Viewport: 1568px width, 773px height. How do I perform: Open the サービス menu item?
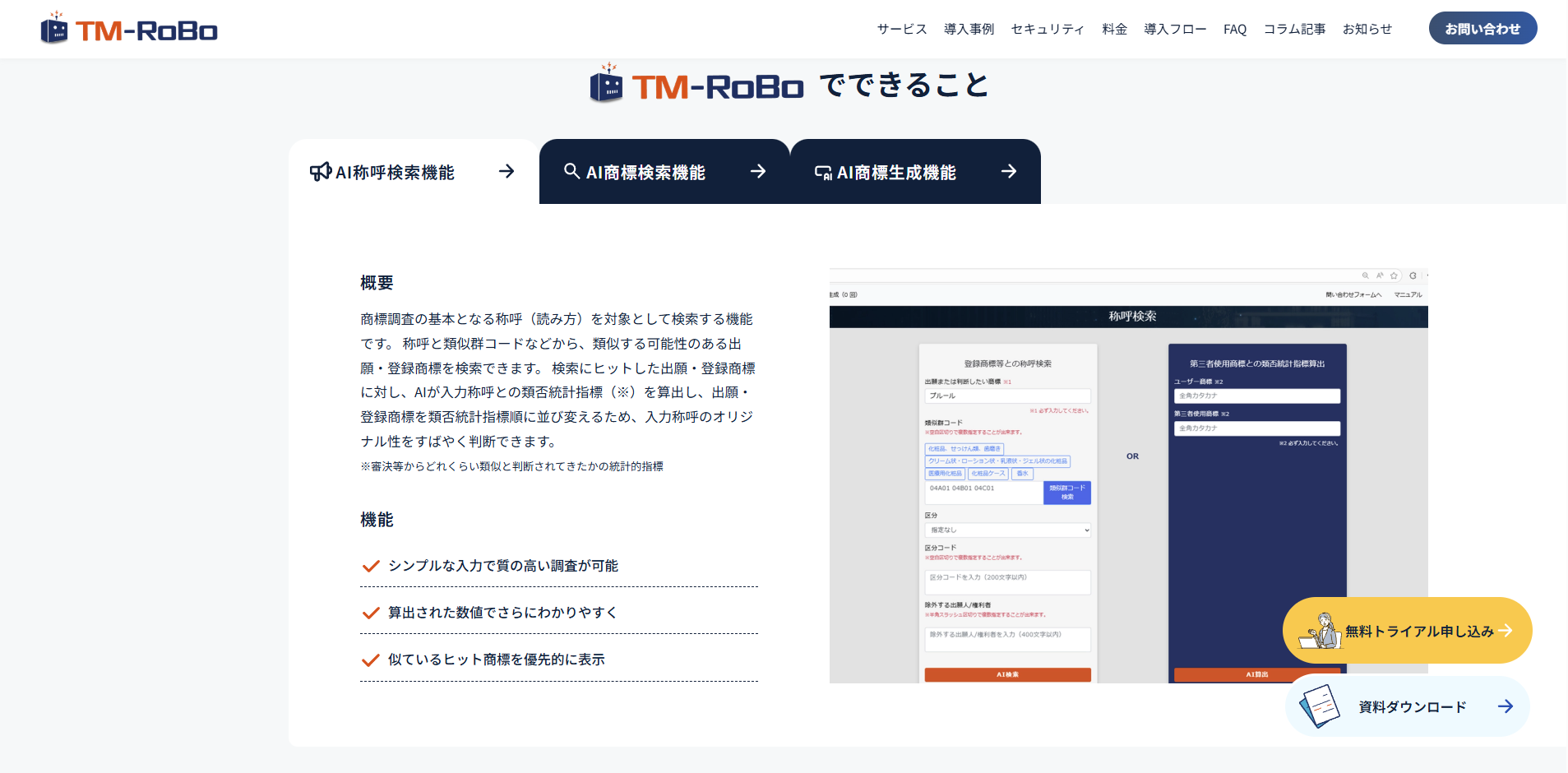[x=901, y=29]
